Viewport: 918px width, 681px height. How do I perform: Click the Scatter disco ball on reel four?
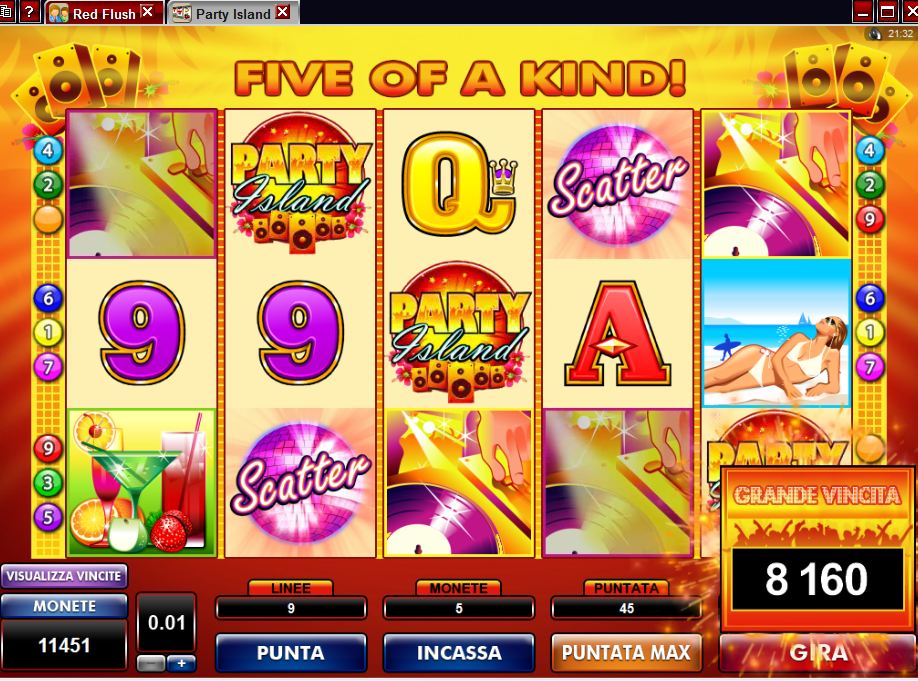click(618, 183)
